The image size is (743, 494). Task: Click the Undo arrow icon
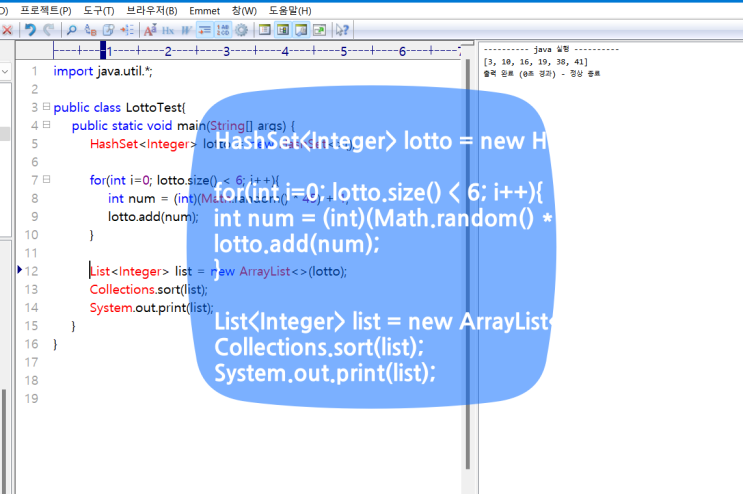click(30, 30)
